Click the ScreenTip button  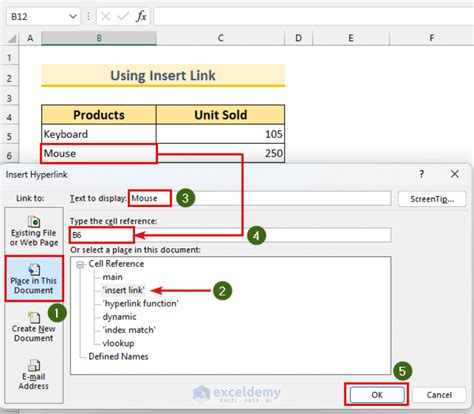click(x=432, y=199)
